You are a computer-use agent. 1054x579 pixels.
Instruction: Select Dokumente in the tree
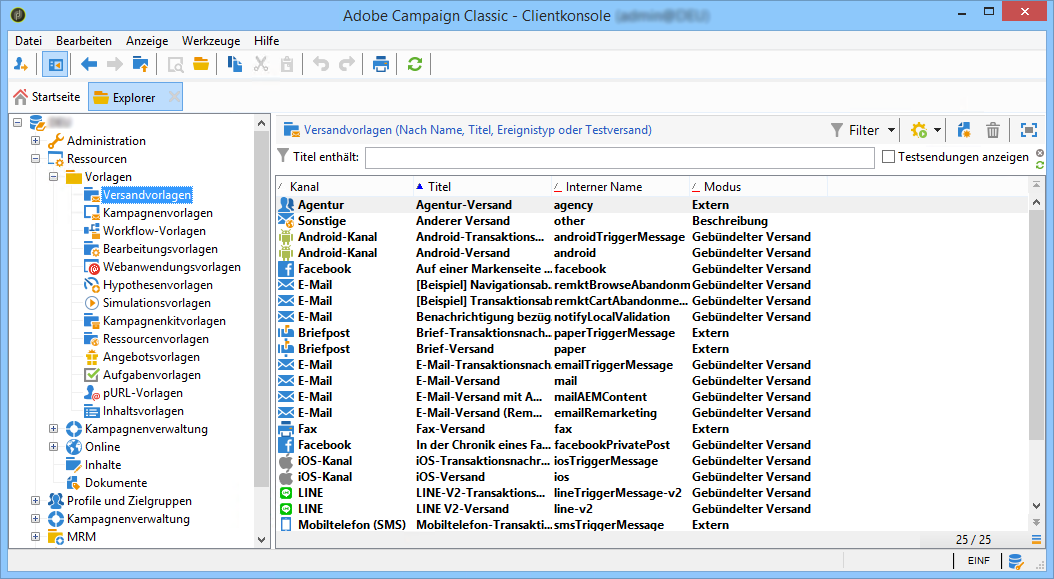(x=116, y=483)
